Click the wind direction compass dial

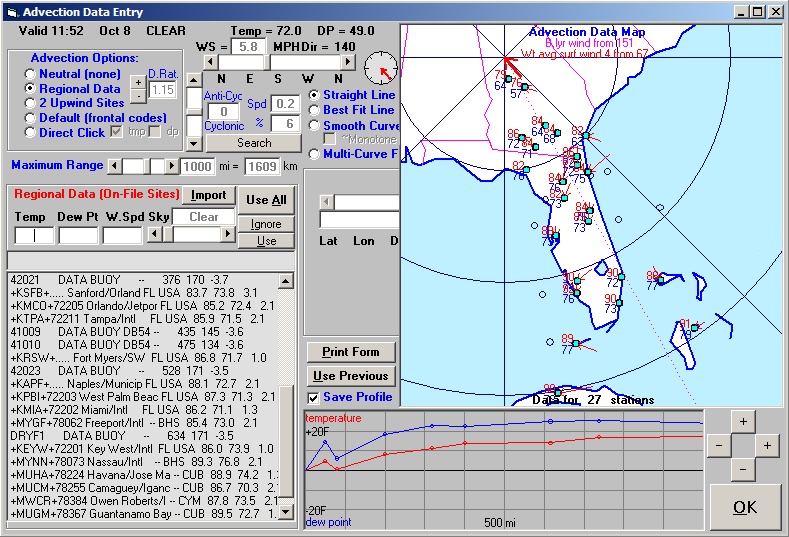click(x=381, y=68)
